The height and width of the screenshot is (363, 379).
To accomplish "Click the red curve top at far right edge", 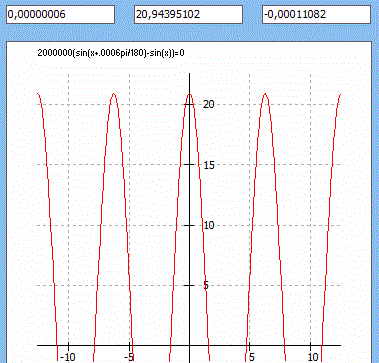I will click(x=340, y=95).
